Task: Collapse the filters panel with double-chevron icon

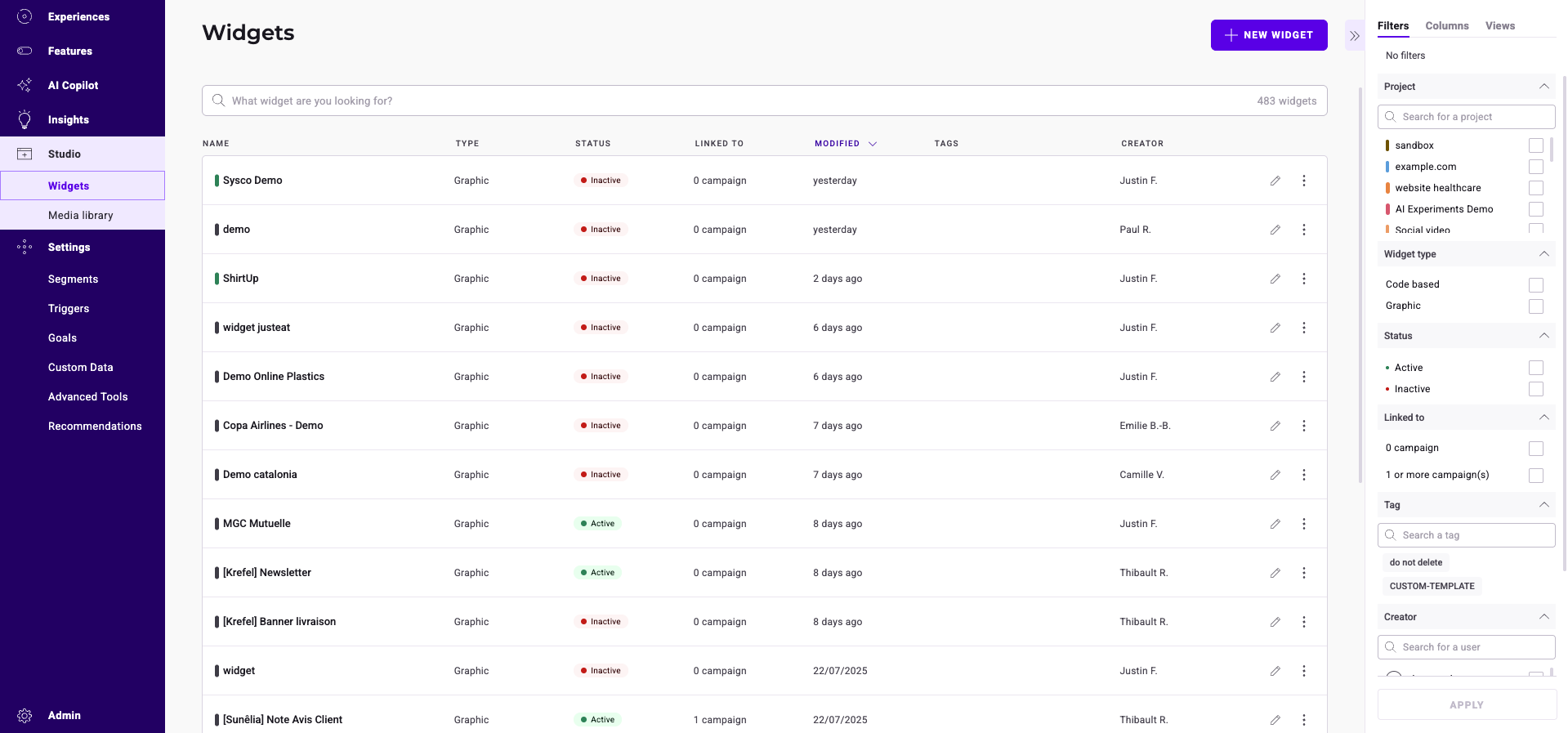Action: click(1355, 36)
